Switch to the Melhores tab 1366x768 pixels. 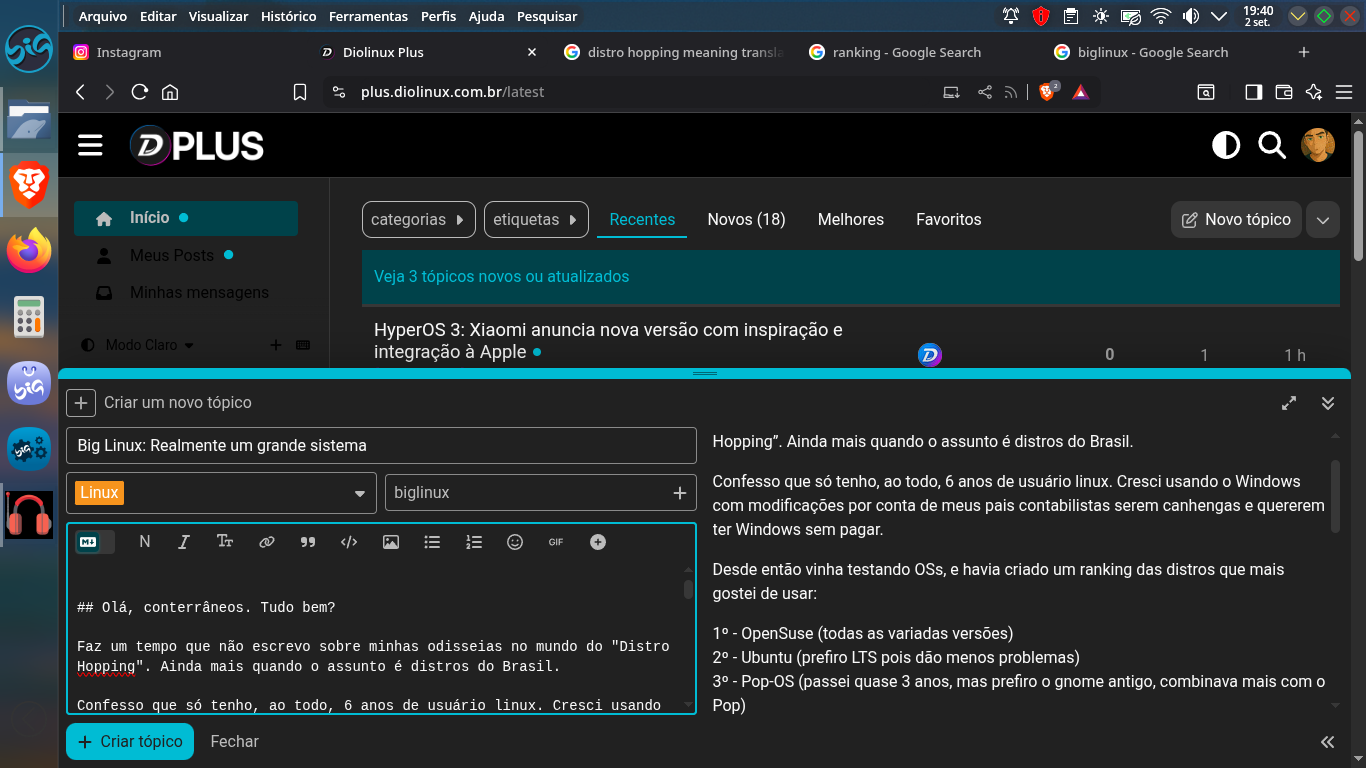pyautogui.click(x=851, y=220)
